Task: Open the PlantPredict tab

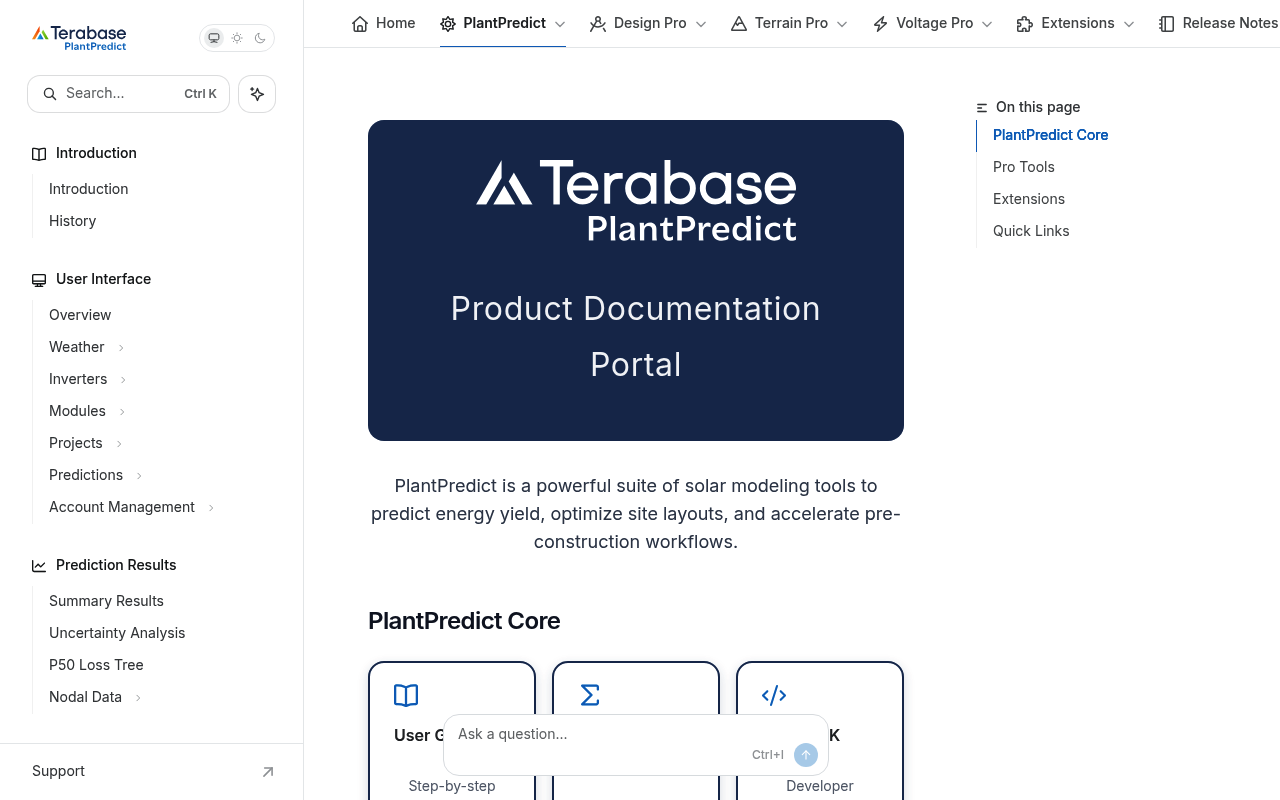Action: 503,23
